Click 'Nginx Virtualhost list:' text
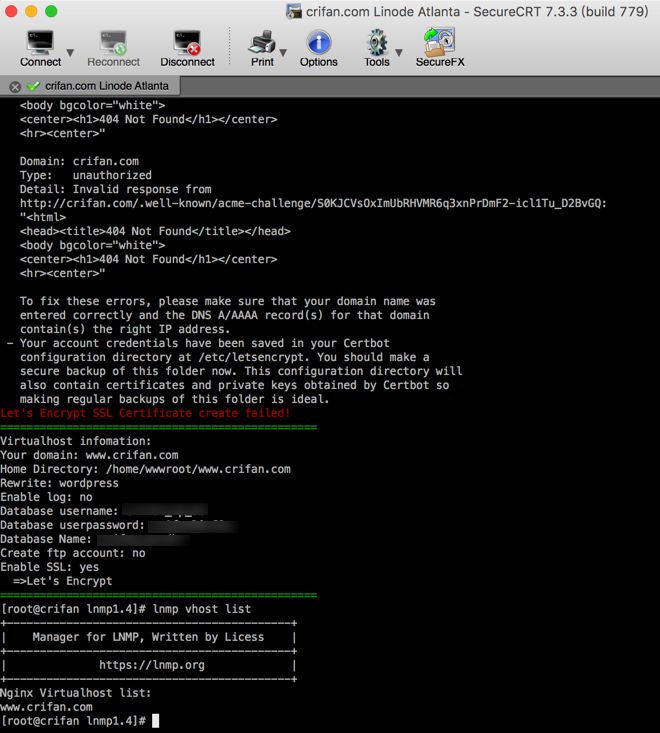Image resolution: width=660 pixels, height=733 pixels. [76, 693]
